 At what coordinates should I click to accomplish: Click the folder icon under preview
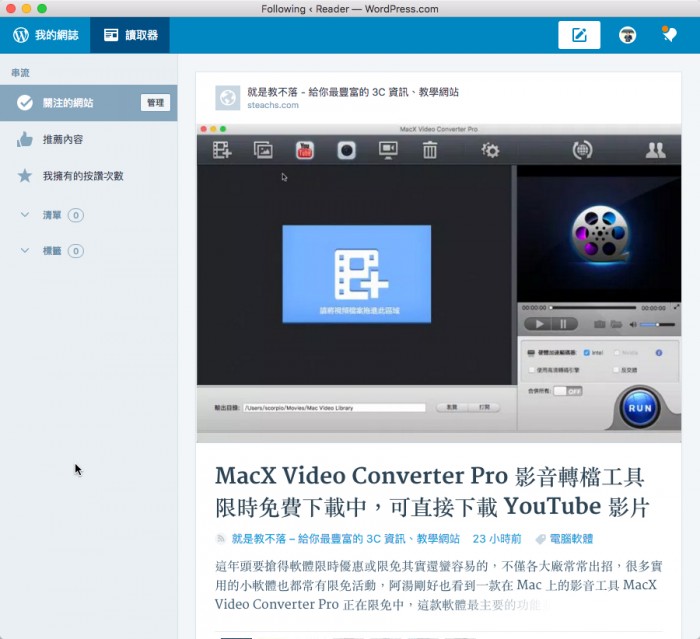tap(617, 324)
